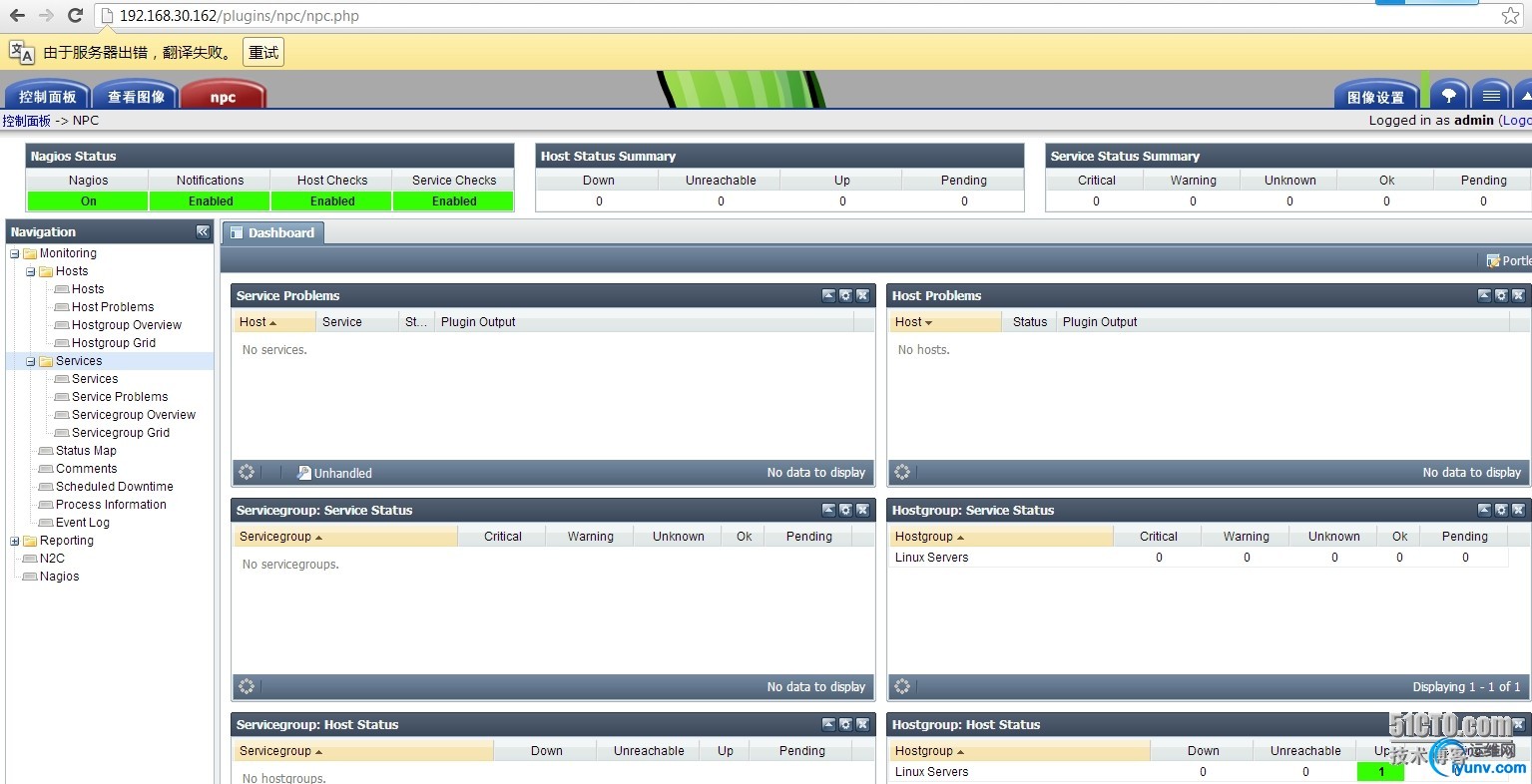1532x784 pixels.
Task: Refresh Hostgroup: Service Status grid
Action: click(x=902, y=686)
